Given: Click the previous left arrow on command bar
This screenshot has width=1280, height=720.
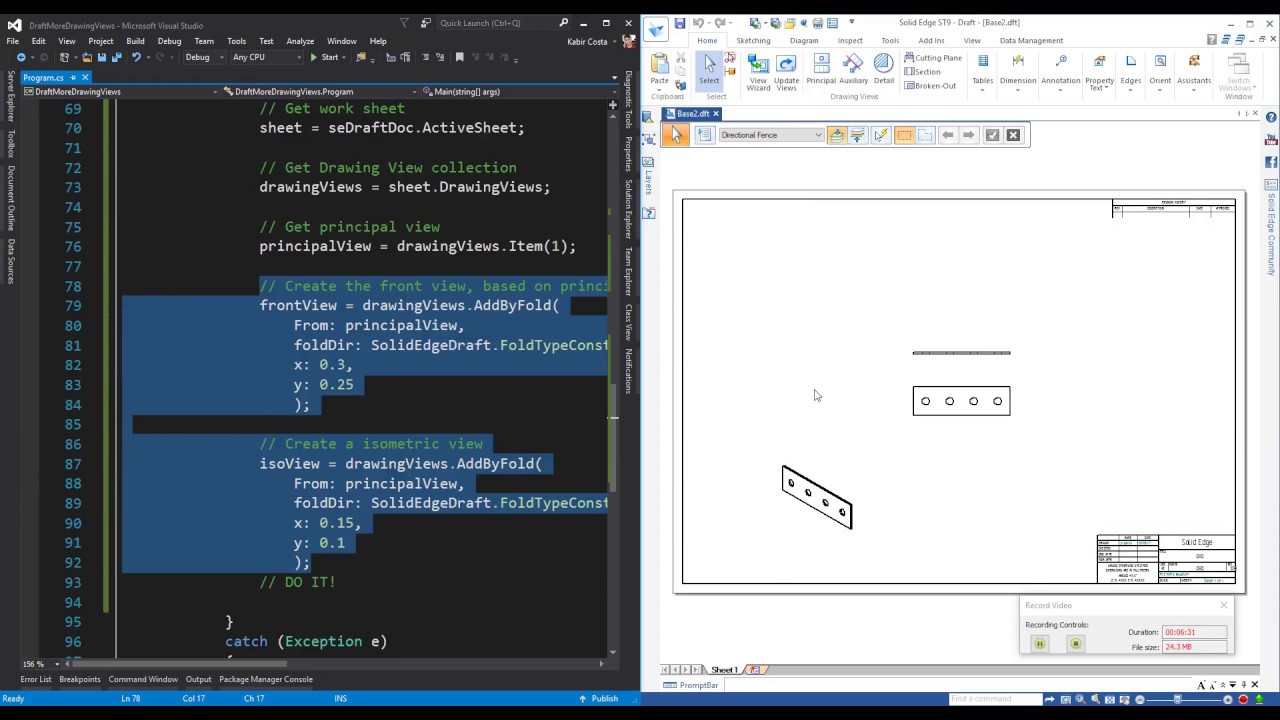Looking at the screenshot, I should point(947,135).
